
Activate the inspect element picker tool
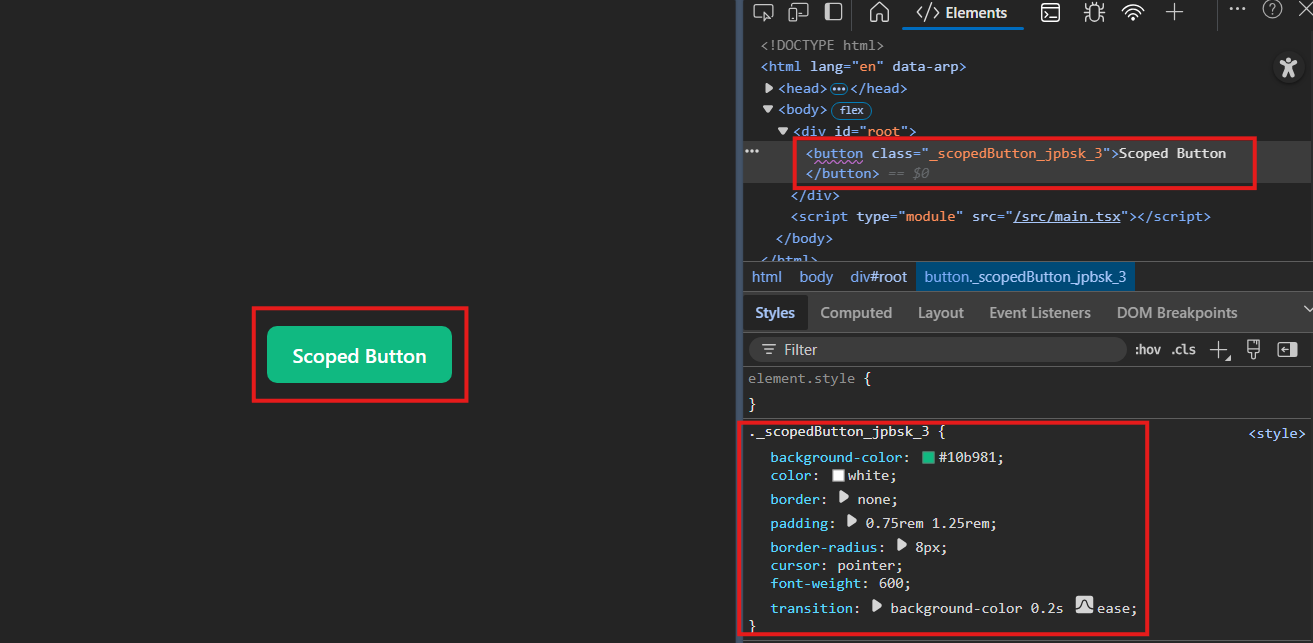coord(763,12)
